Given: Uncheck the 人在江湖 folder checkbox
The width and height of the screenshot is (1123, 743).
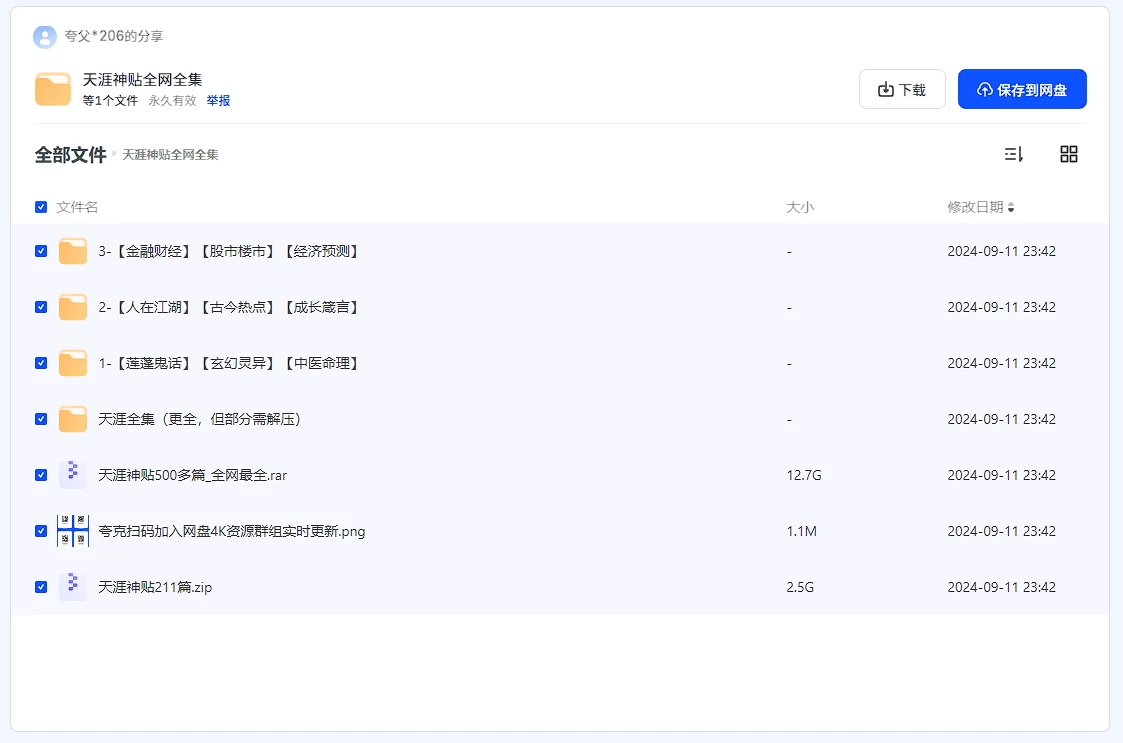Looking at the screenshot, I should (x=41, y=307).
